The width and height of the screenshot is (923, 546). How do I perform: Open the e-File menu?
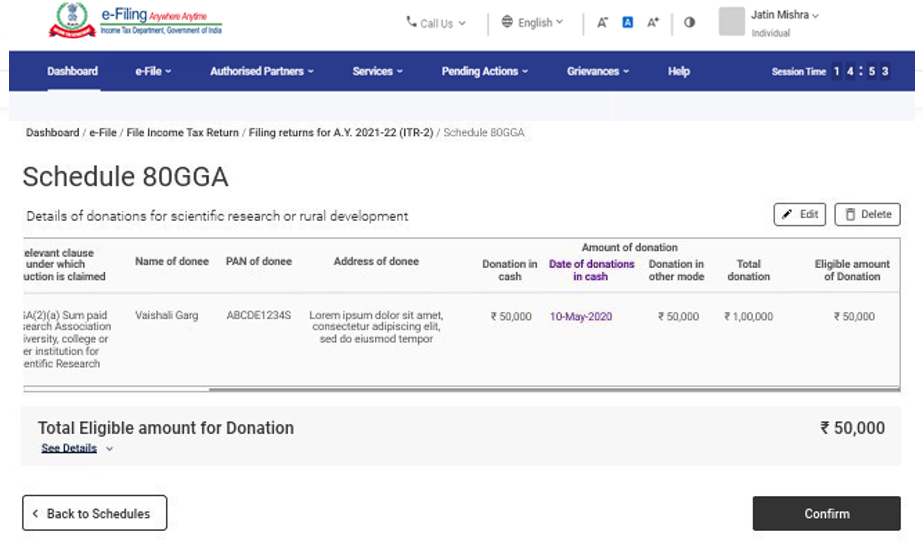click(153, 71)
